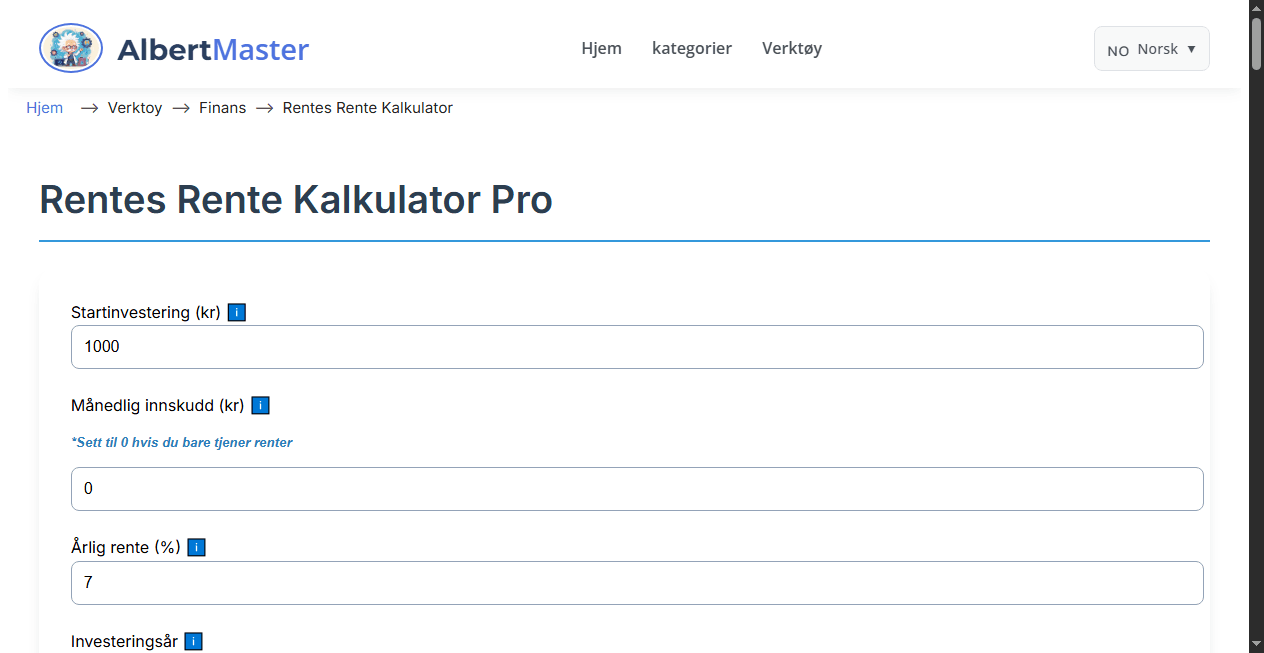The image size is (1264, 653).
Task: Click the info icon beside Månedlig innskudd
Action: [260, 405]
